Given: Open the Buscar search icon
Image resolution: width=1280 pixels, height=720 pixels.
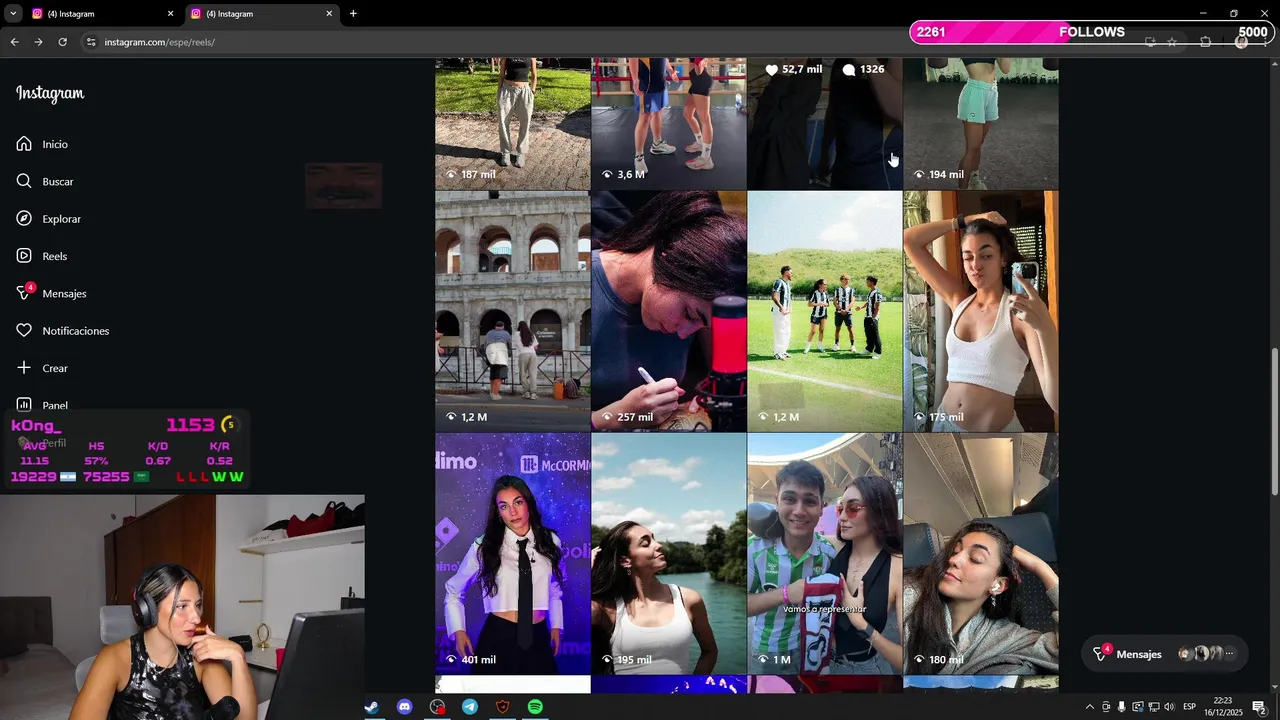Looking at the screenshot, I should (24, 181).
